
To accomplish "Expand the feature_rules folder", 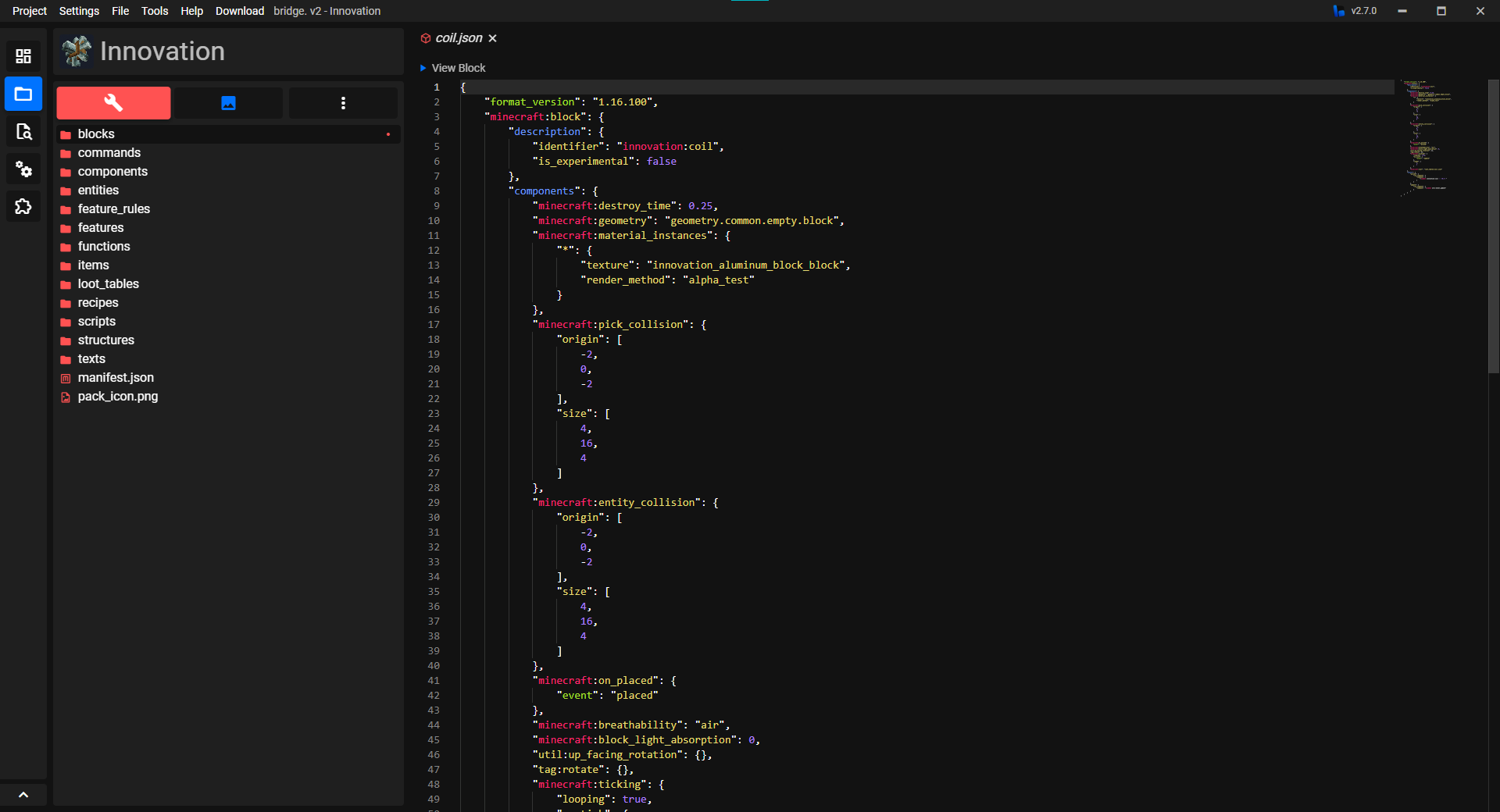I will click(228, 209).
